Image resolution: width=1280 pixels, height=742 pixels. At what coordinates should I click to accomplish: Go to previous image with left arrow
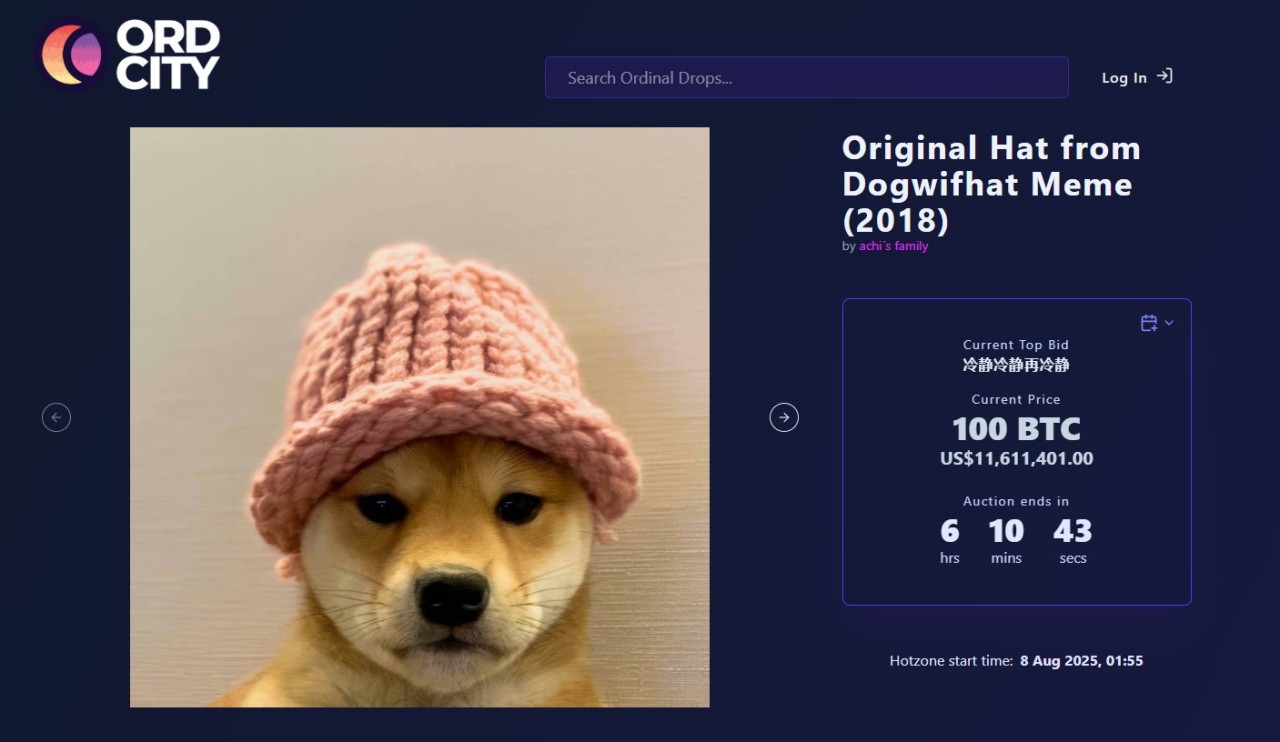56,417
